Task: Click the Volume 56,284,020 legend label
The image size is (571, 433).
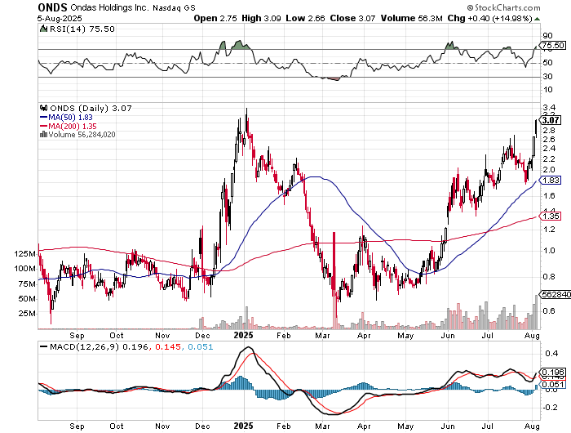Action: (x=82, y=134)
